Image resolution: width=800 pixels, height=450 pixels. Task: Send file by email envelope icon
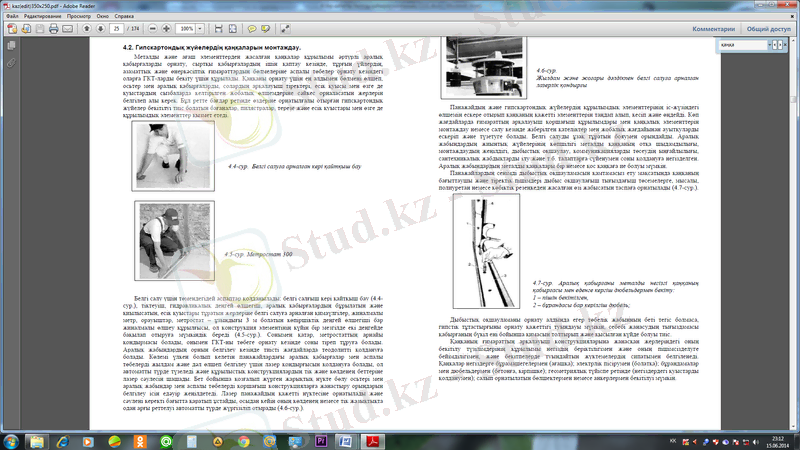click(67, 29)
